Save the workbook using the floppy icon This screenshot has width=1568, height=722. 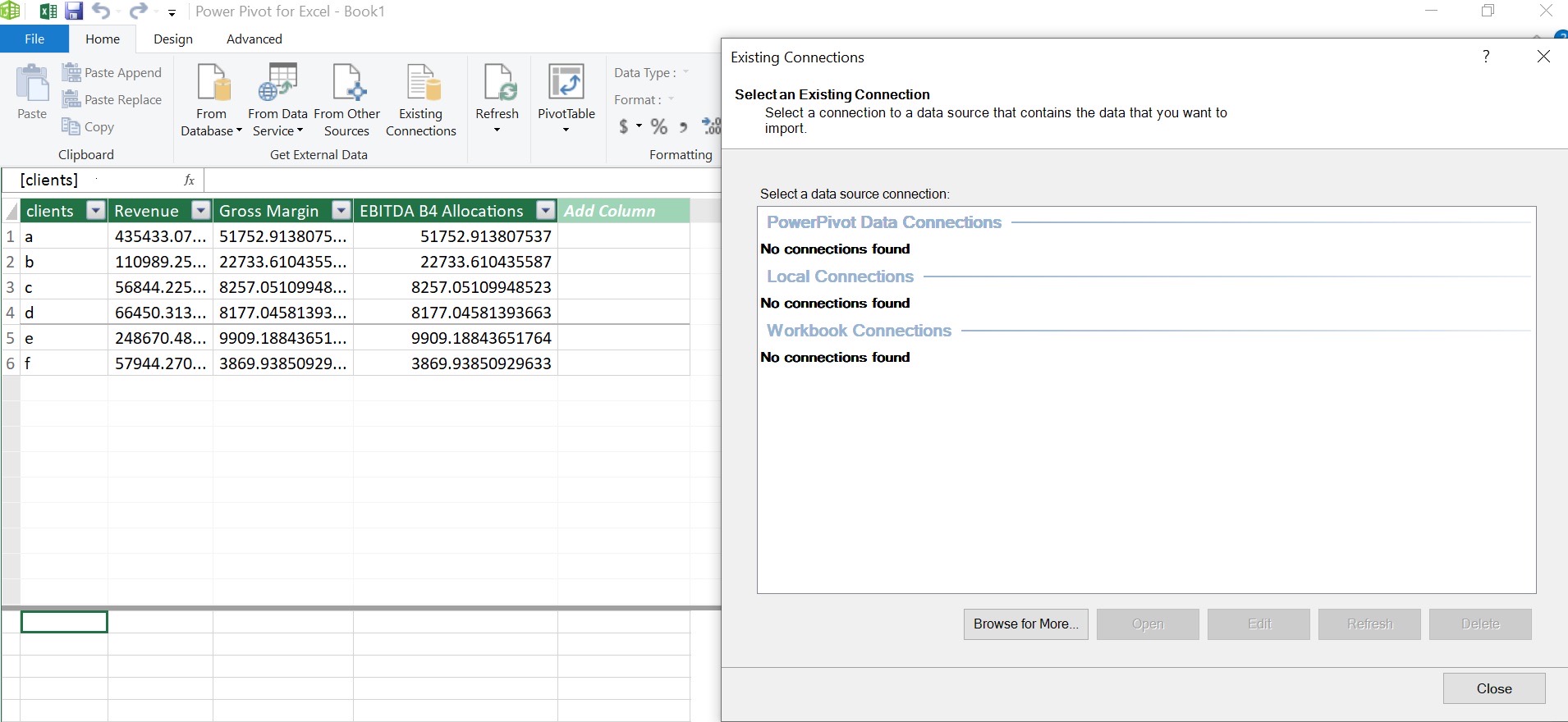coord(75,11)
